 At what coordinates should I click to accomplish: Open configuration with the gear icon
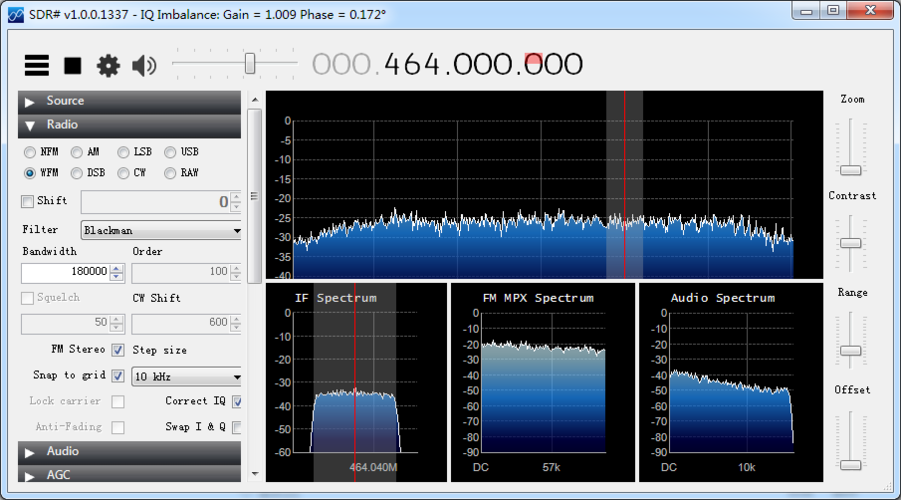click(x=108, y=66)
